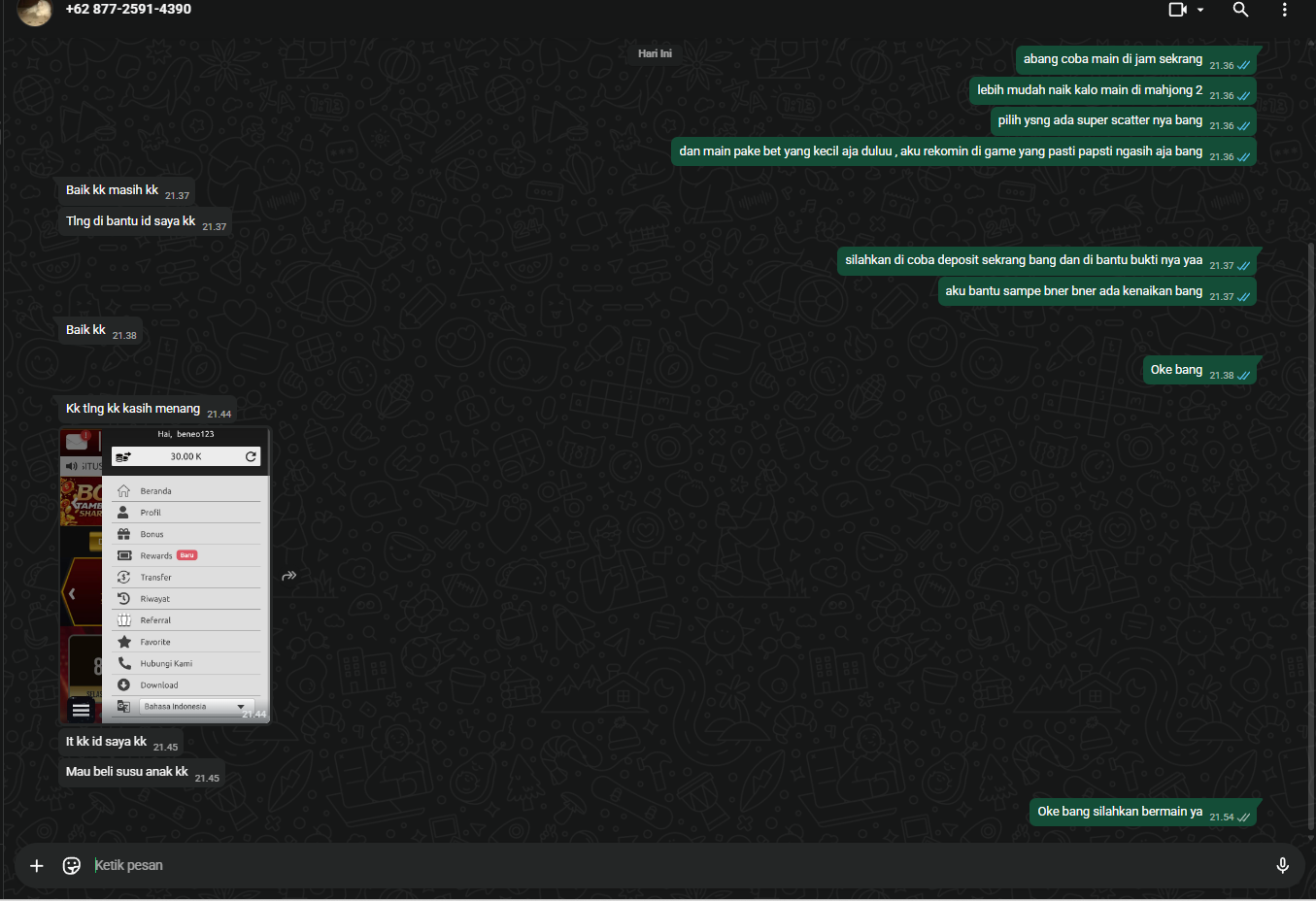Start a video call

pos(1177,10)
